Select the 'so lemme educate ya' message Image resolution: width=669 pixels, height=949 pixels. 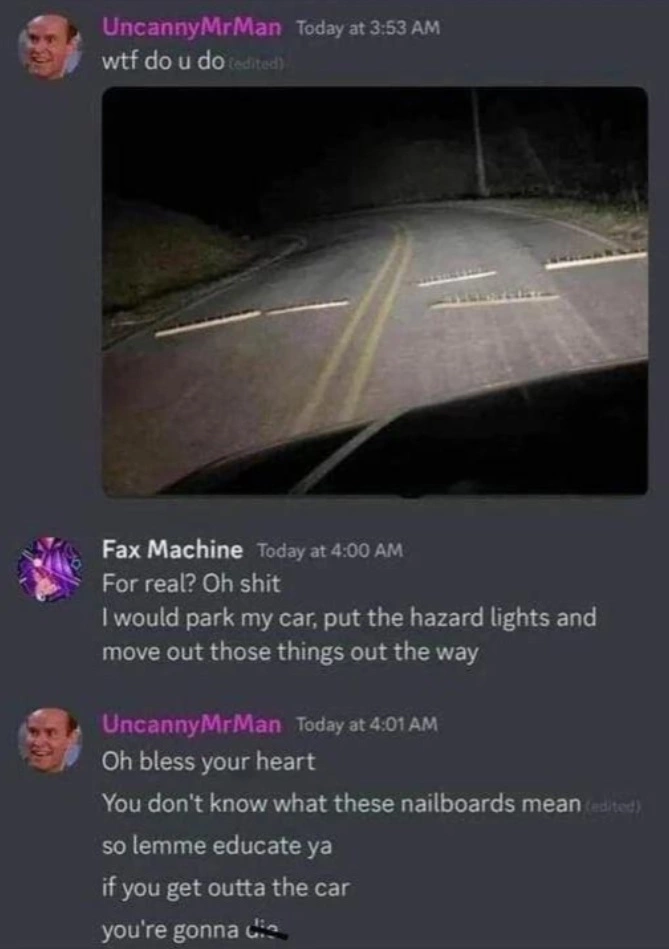click(x=217, y=846)
